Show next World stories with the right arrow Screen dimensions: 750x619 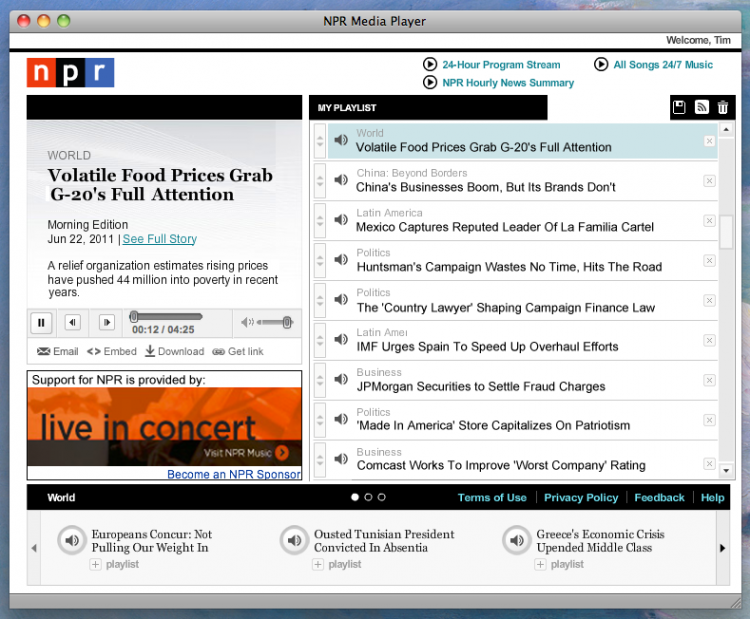[x=723, y=548]
